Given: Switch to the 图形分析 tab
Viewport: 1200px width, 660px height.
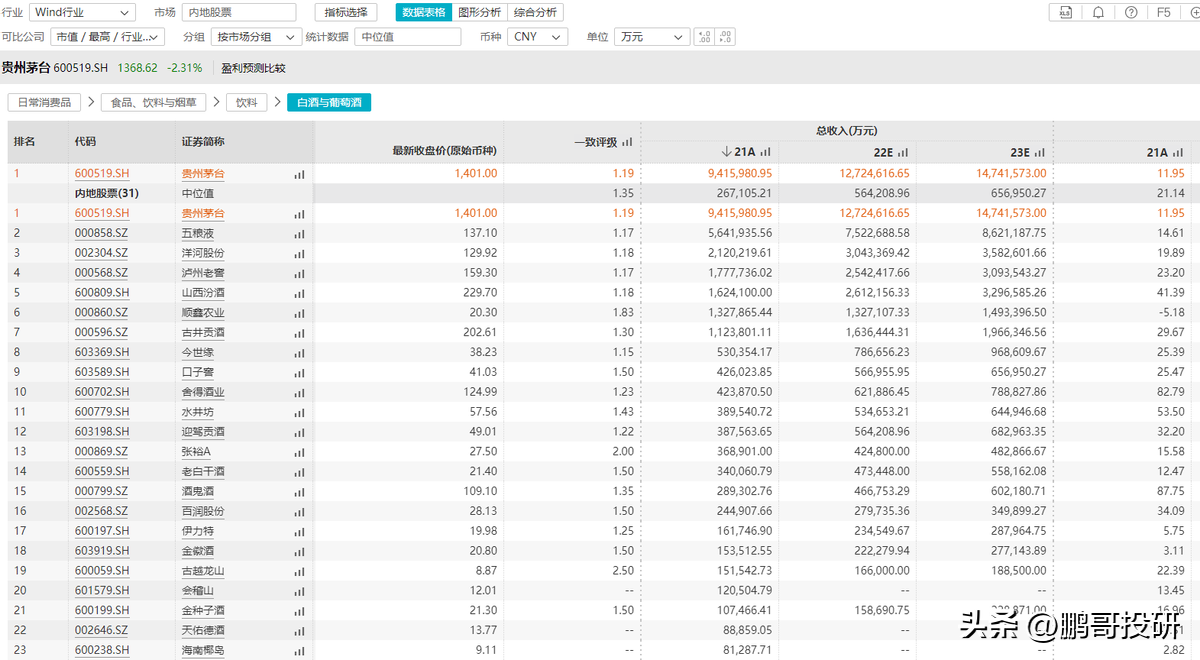Looking at the screenshot, I should pos(479,12).
